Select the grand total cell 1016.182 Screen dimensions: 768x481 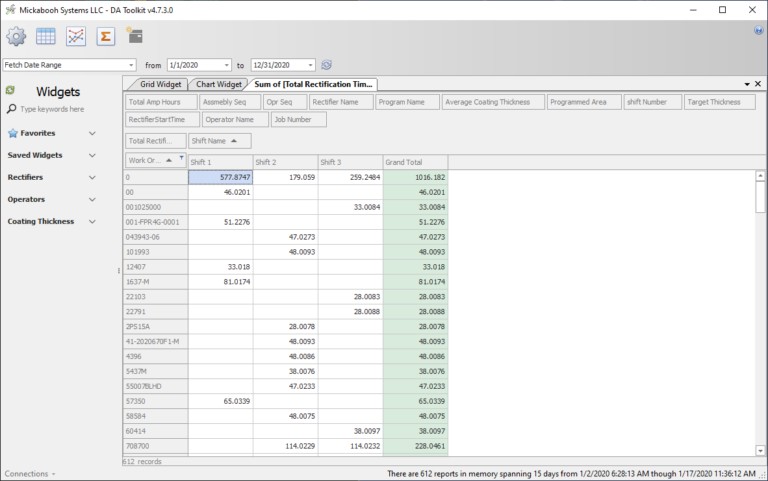415,177
